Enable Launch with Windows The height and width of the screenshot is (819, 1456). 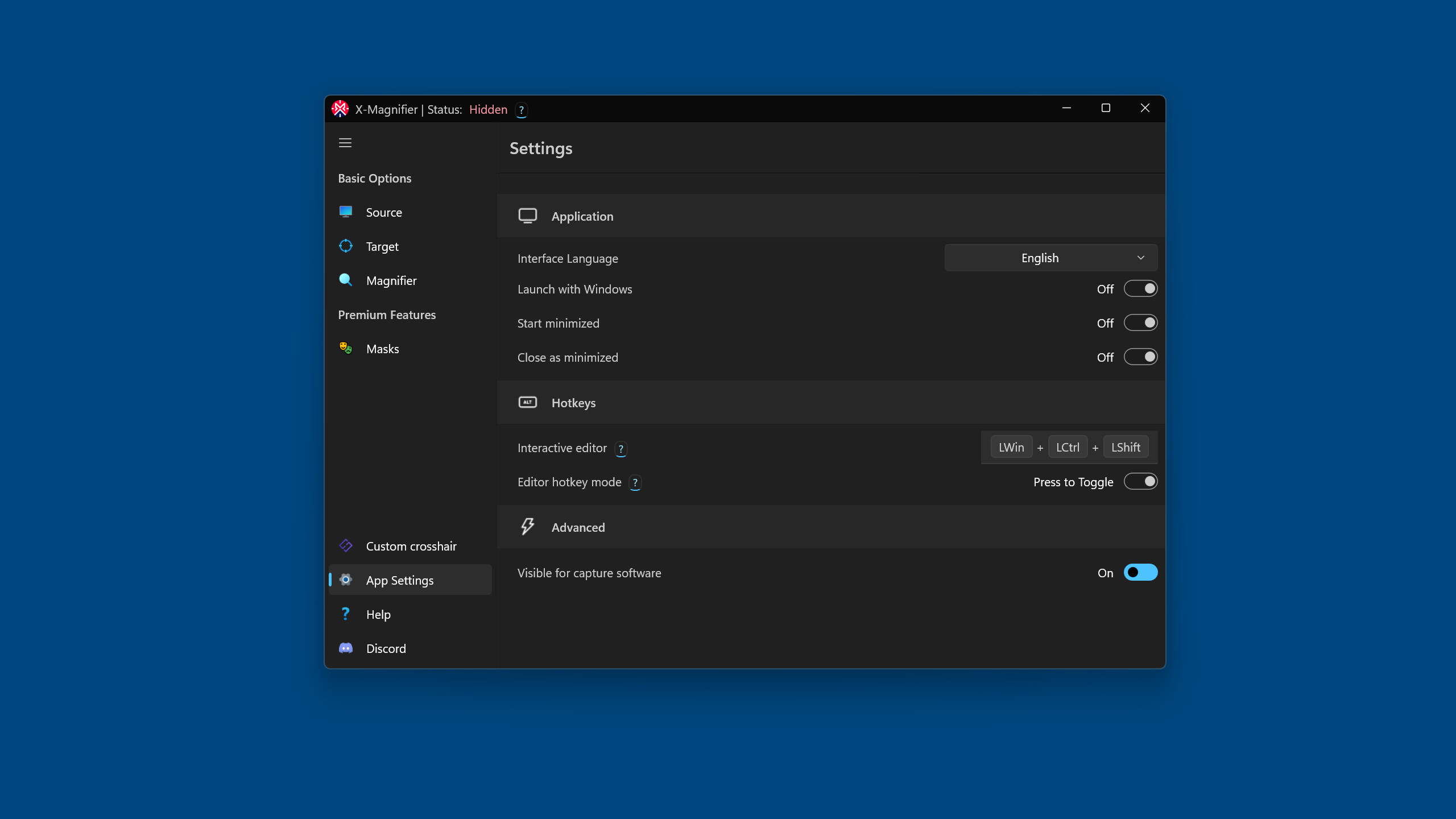pos(1141,288)
